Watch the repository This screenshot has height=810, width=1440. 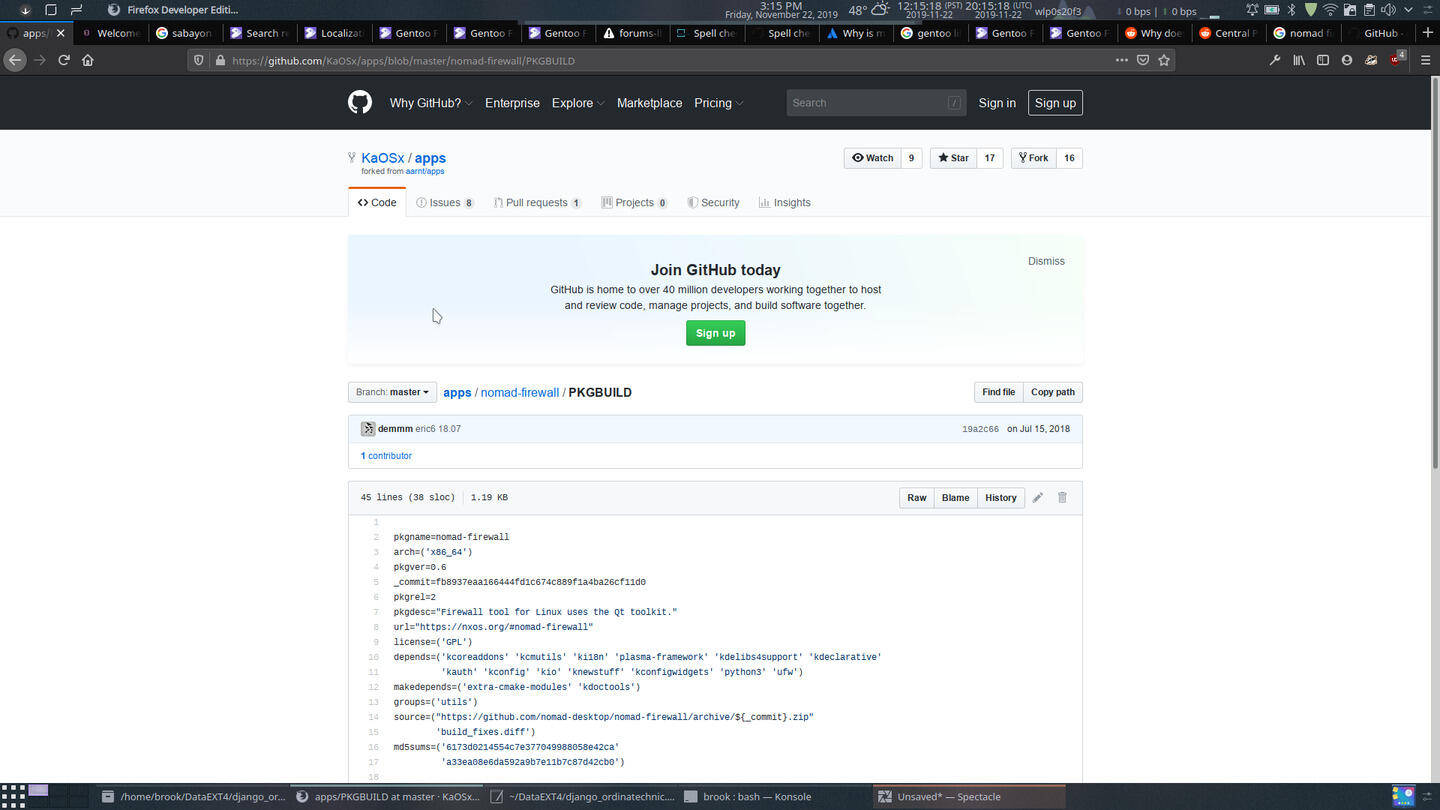coord(873,158)
